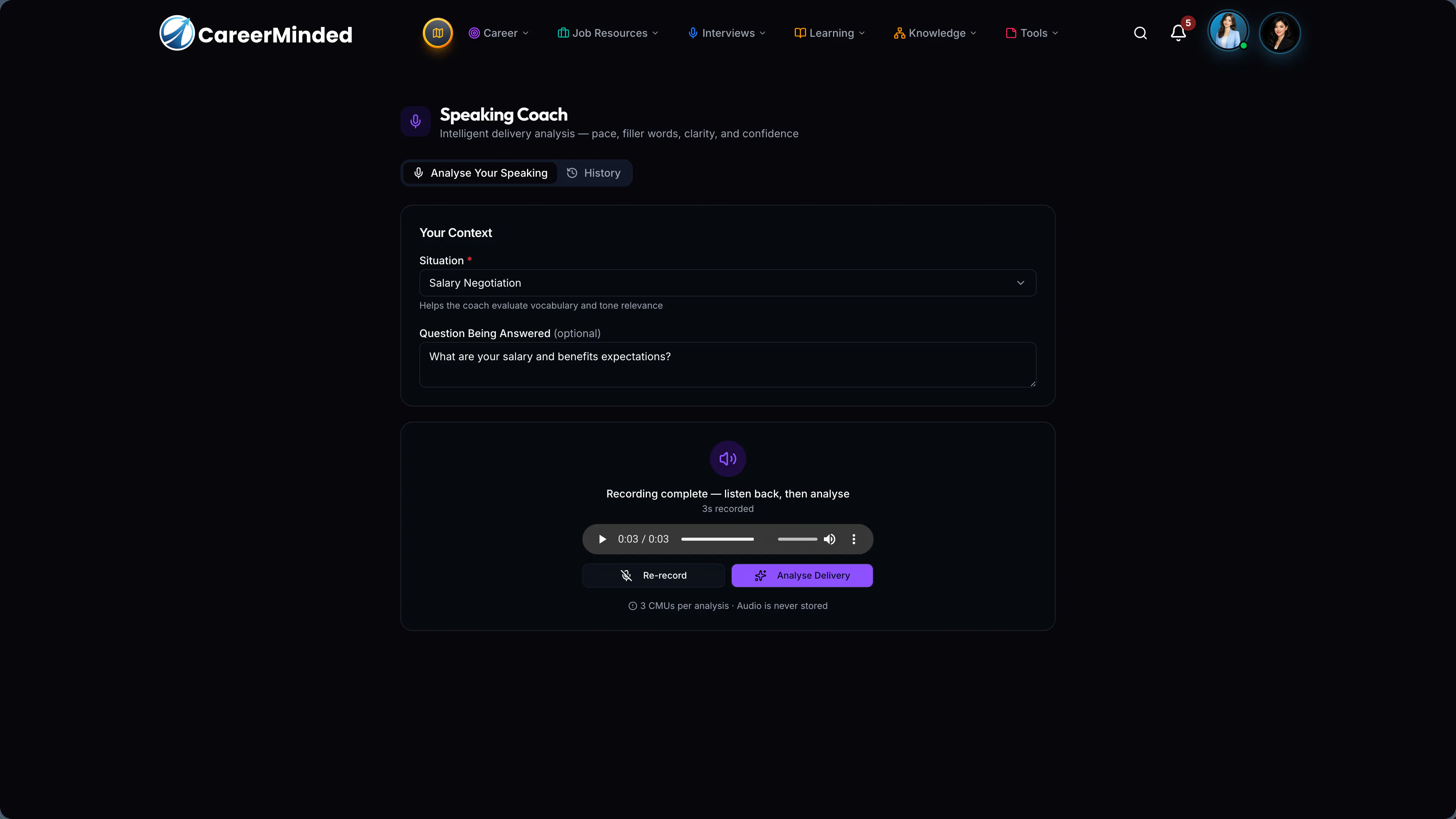Open the second profile avatar
The height and width of the screenshot is (819, 1456).
(1280, 33)
